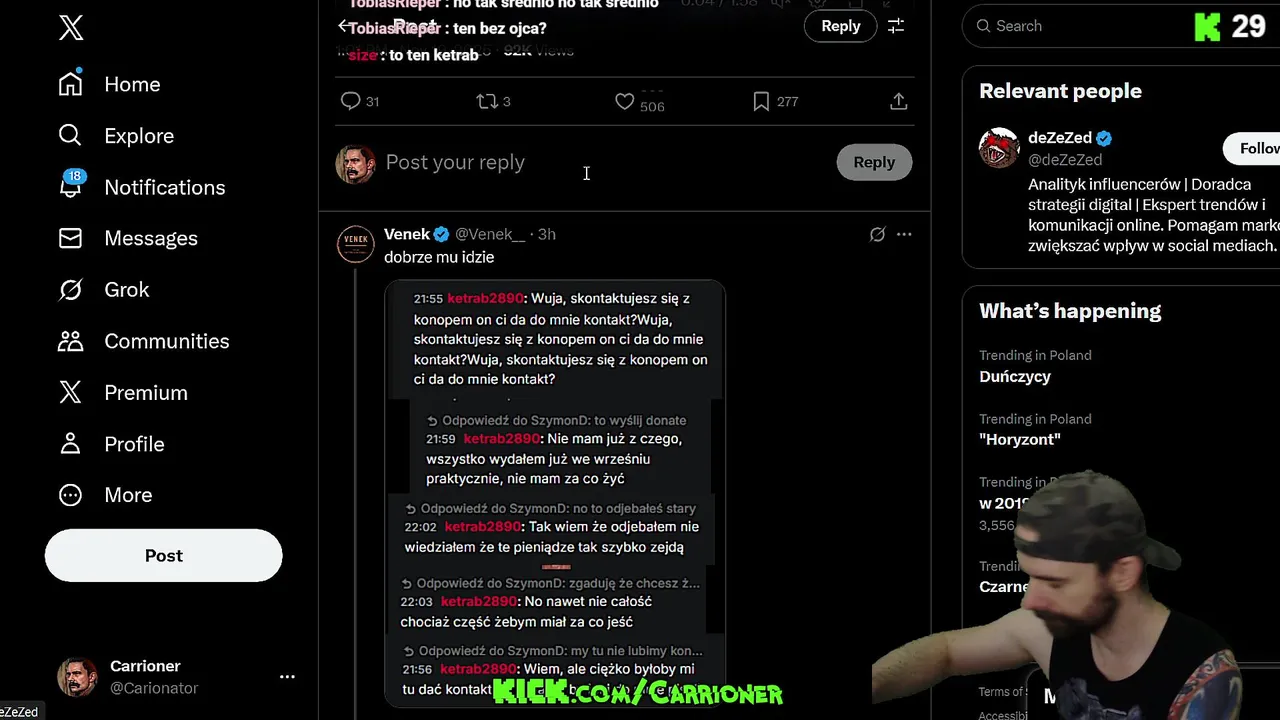1280x720 pixels.
Task: Open Premium subscription page
Action: [x=123, y=393]
